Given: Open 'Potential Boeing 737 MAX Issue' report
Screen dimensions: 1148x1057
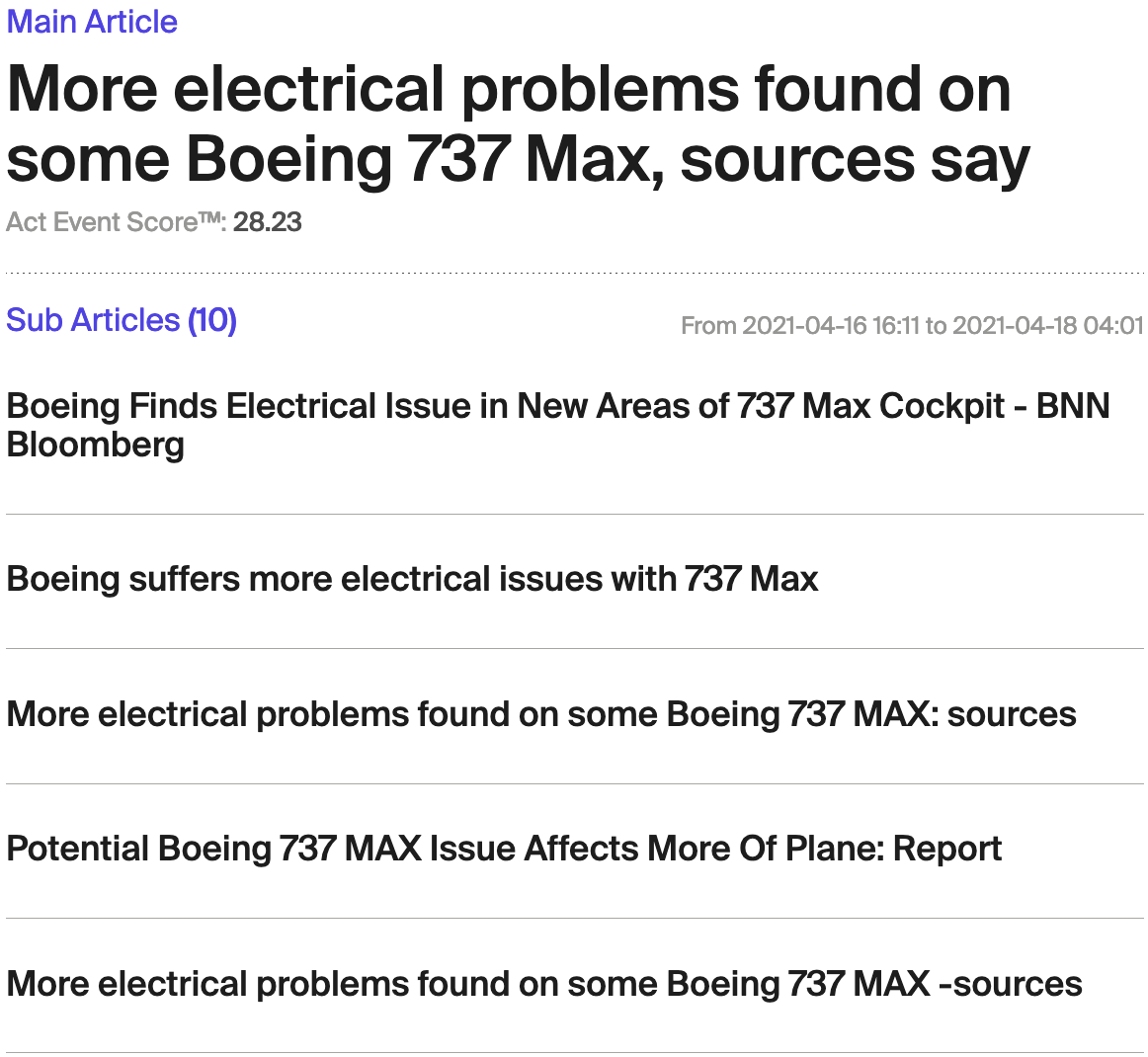Looking at the screenshot, I should point(504,850).
